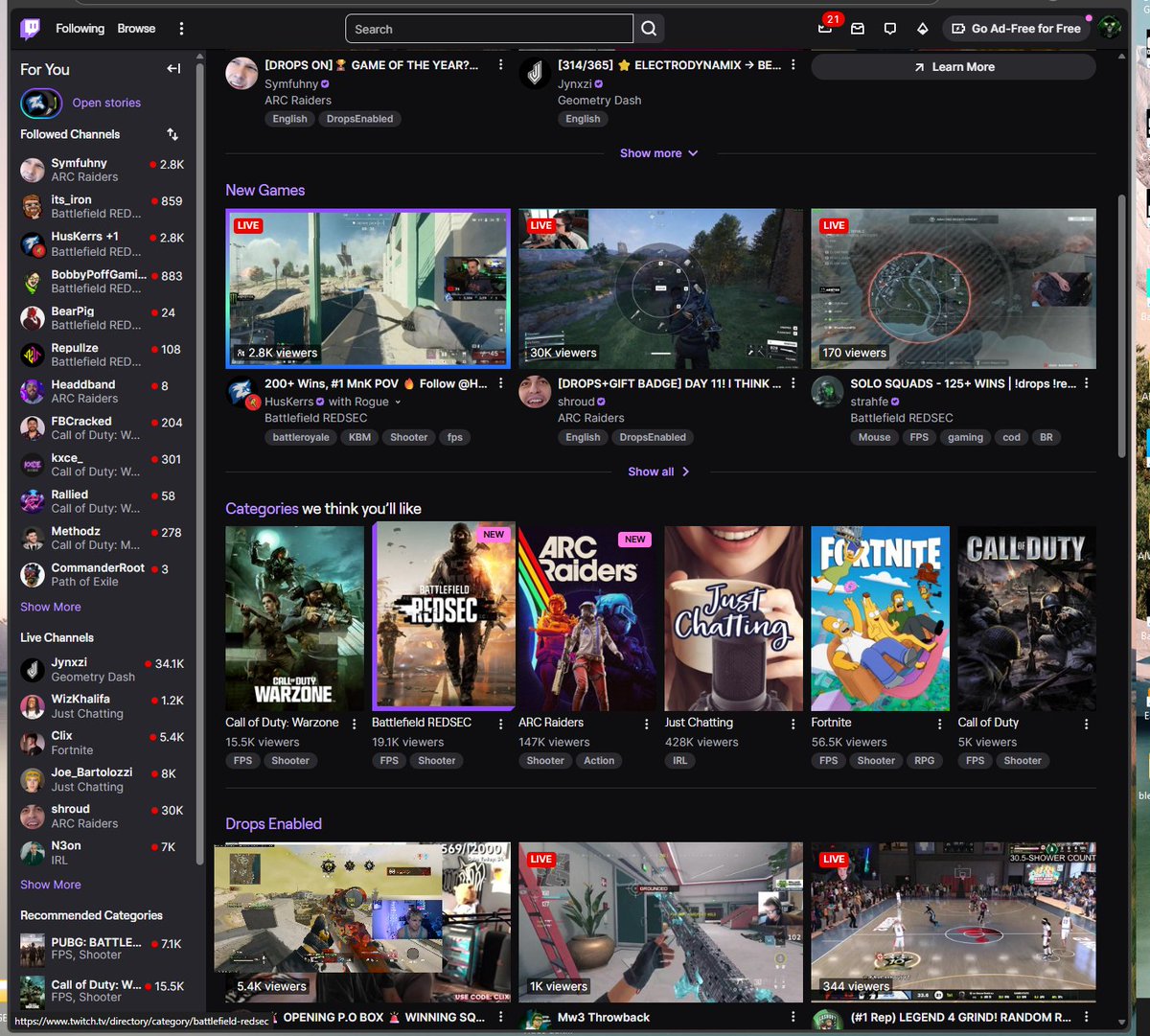1150x1036 pixels.
Task: Open the New Games section heading
Action: pos(265,190)
